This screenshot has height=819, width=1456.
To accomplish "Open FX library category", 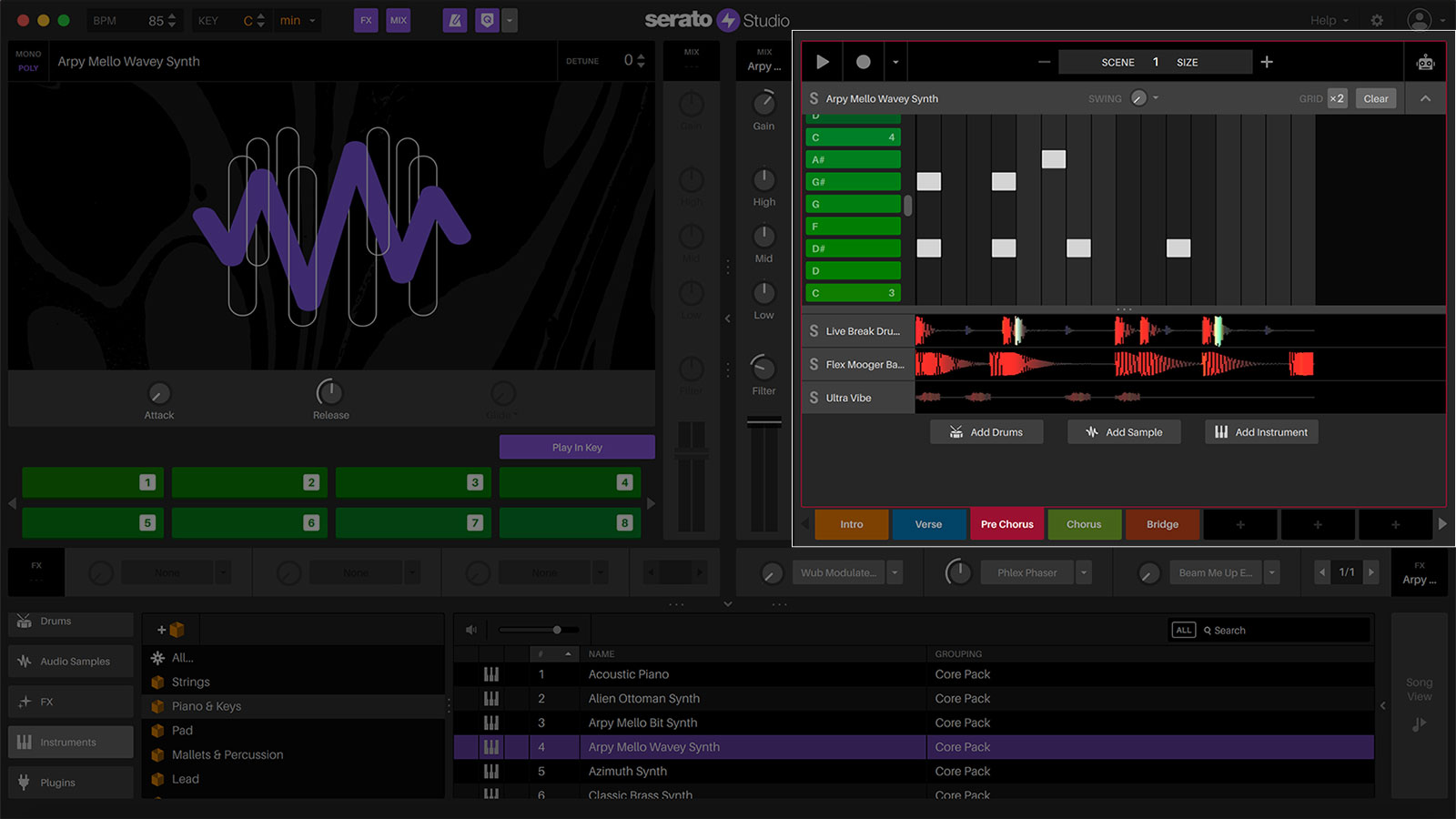I will point(71,702).
